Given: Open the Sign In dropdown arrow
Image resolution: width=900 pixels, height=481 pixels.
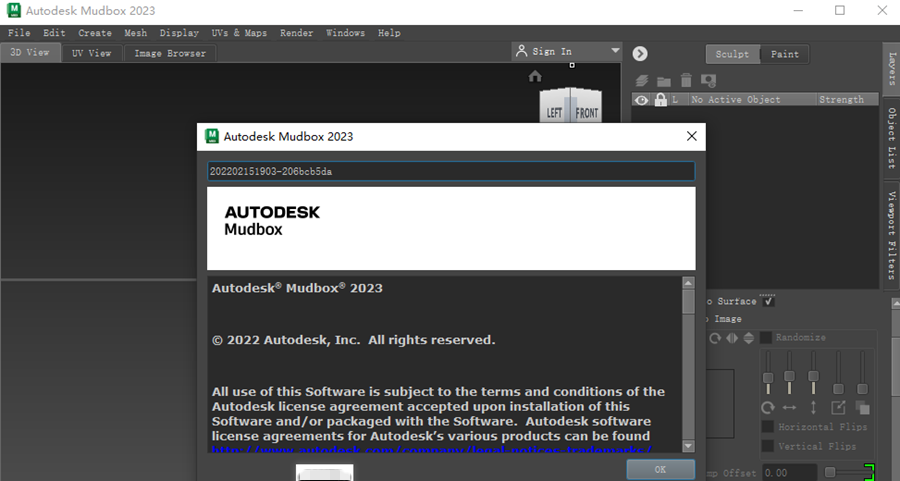Looking at the screenshot, I should click(615, 51).
